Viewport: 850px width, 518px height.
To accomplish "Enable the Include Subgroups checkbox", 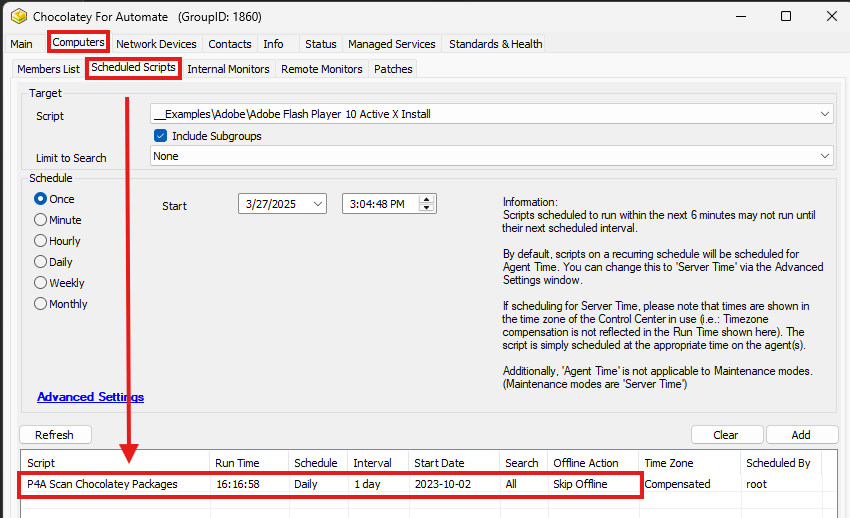I will click(x=160, y=136).
